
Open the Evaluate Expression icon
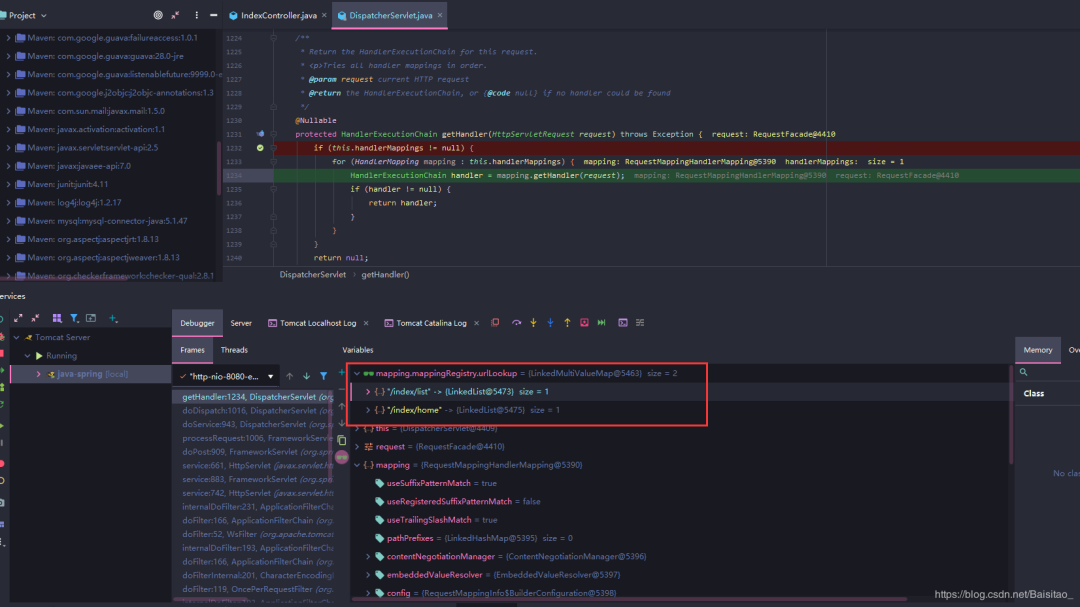623,322
